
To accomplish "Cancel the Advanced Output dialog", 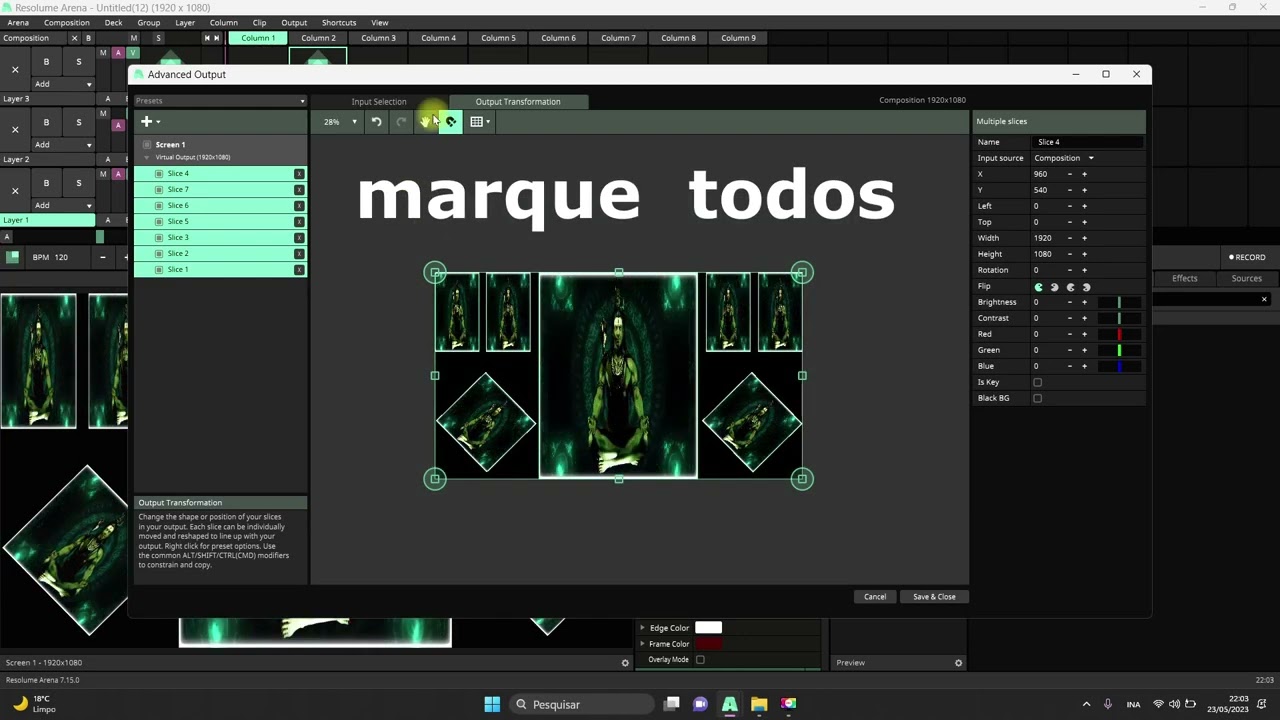I will point(875,597).
